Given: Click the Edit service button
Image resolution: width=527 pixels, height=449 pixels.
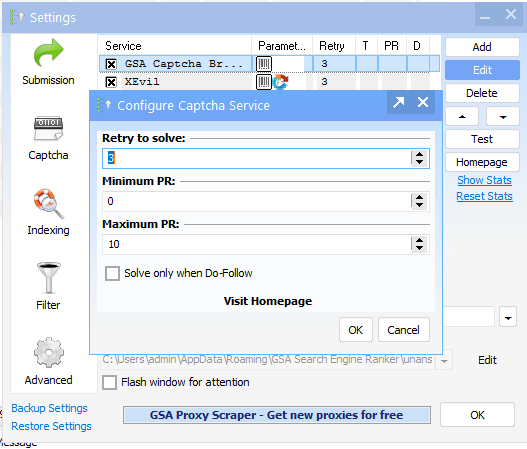Looking at the screenshot, I should coord(482,70).
